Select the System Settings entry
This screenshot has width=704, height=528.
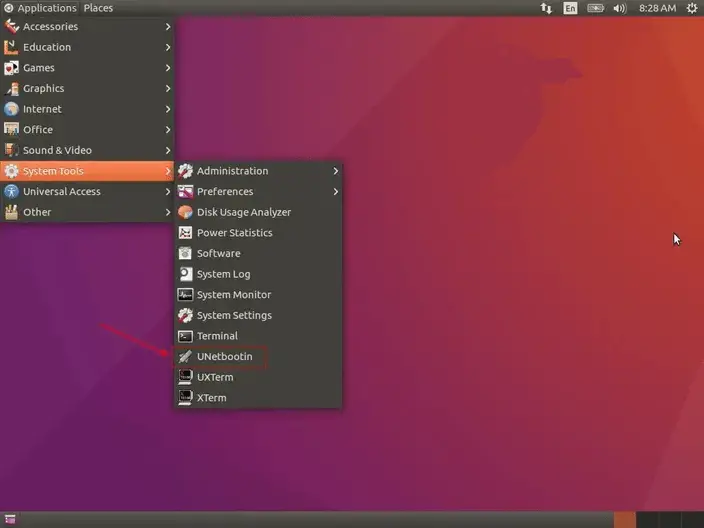[x=258, y=316]
